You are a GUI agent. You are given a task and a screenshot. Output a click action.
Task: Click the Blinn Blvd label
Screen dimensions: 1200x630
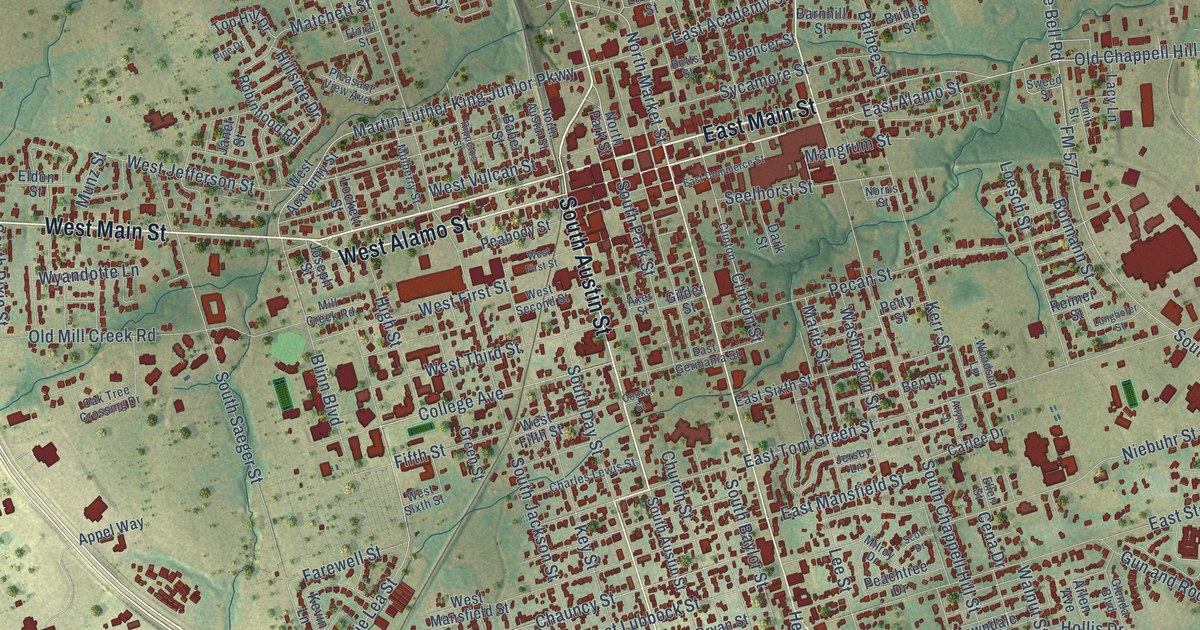pyautogui.click(x=326, y=389)
